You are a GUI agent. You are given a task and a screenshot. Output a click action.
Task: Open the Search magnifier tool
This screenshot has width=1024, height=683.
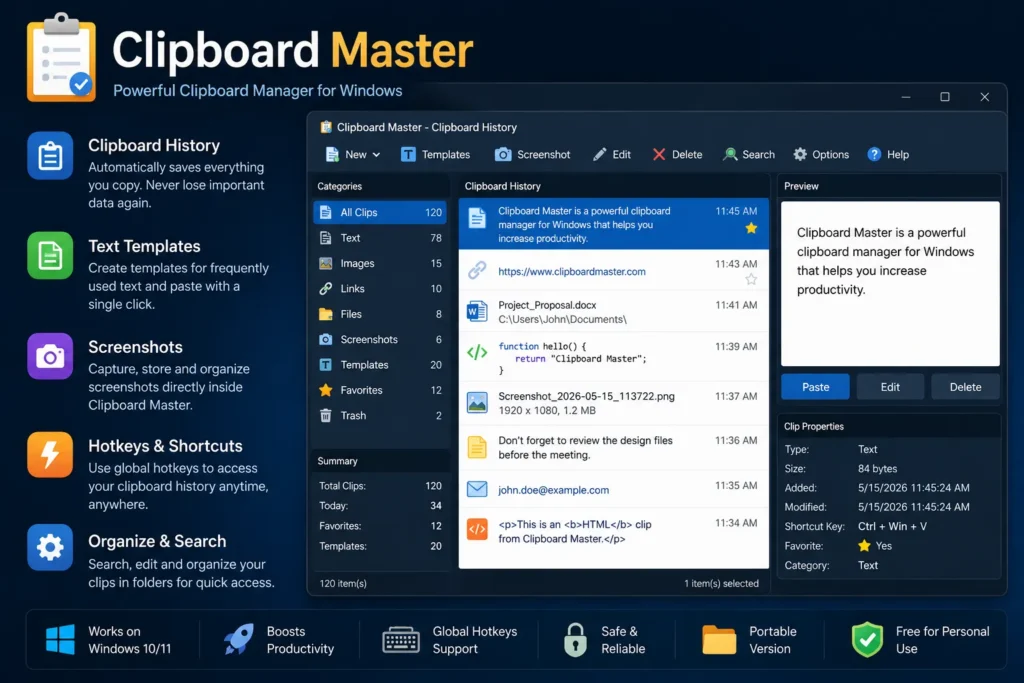[x=749, y=155]
